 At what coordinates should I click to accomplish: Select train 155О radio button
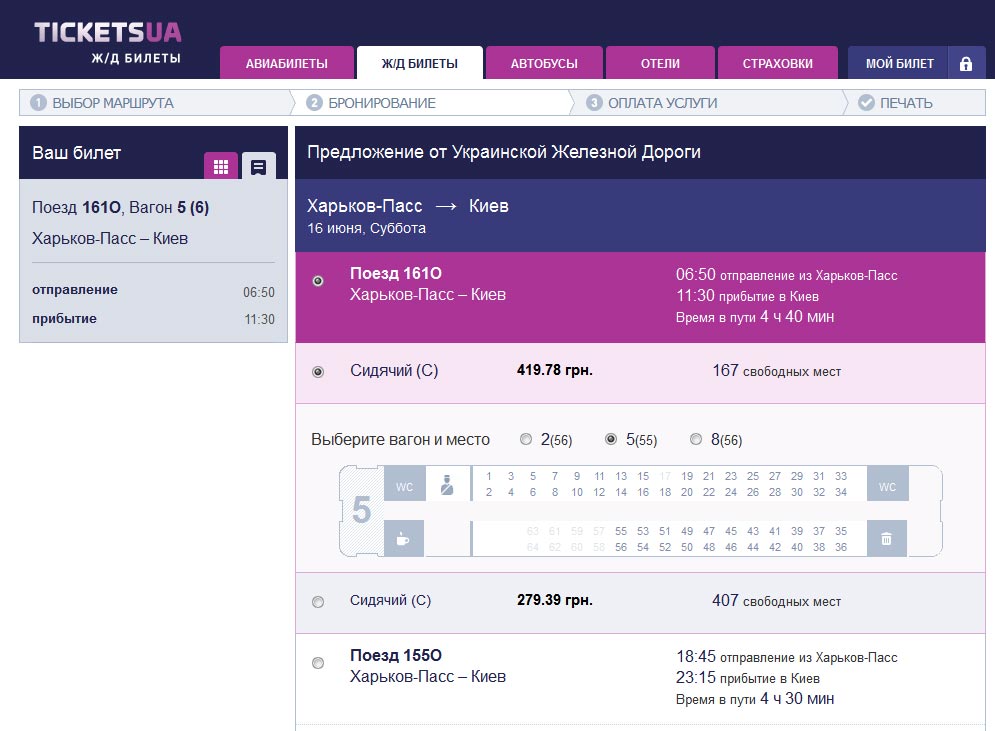click(318, 663)
